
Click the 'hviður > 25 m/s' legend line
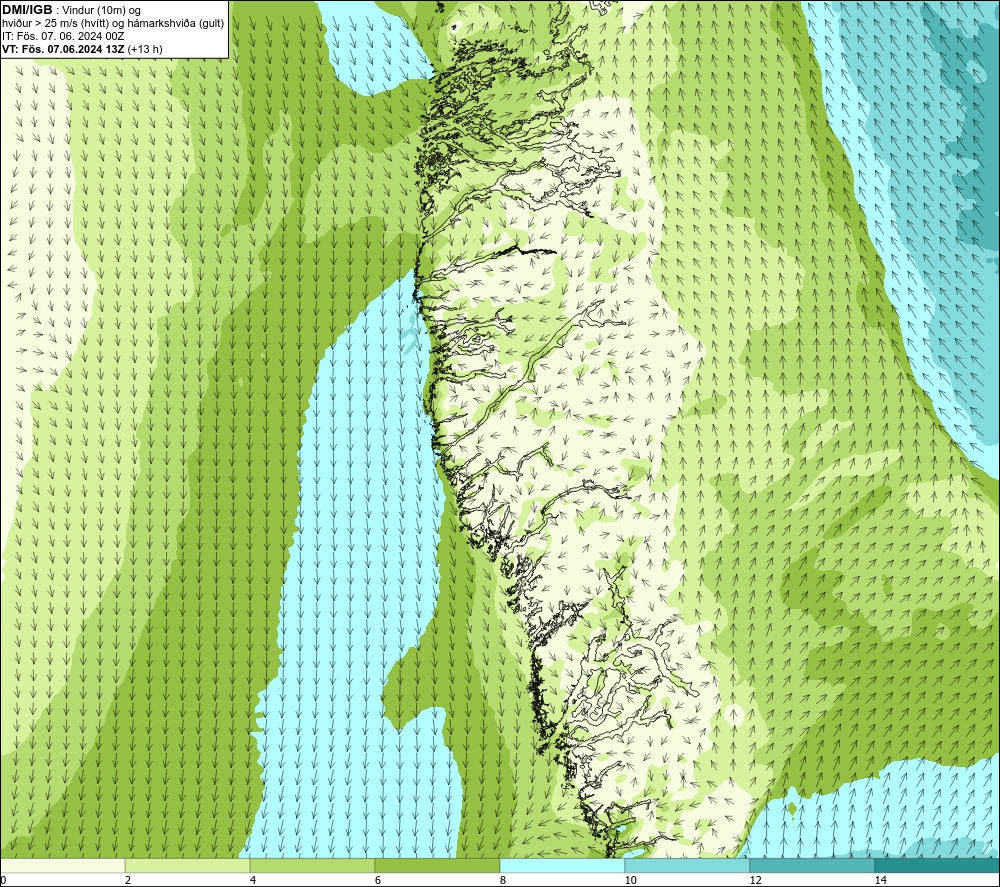point(113,24)
